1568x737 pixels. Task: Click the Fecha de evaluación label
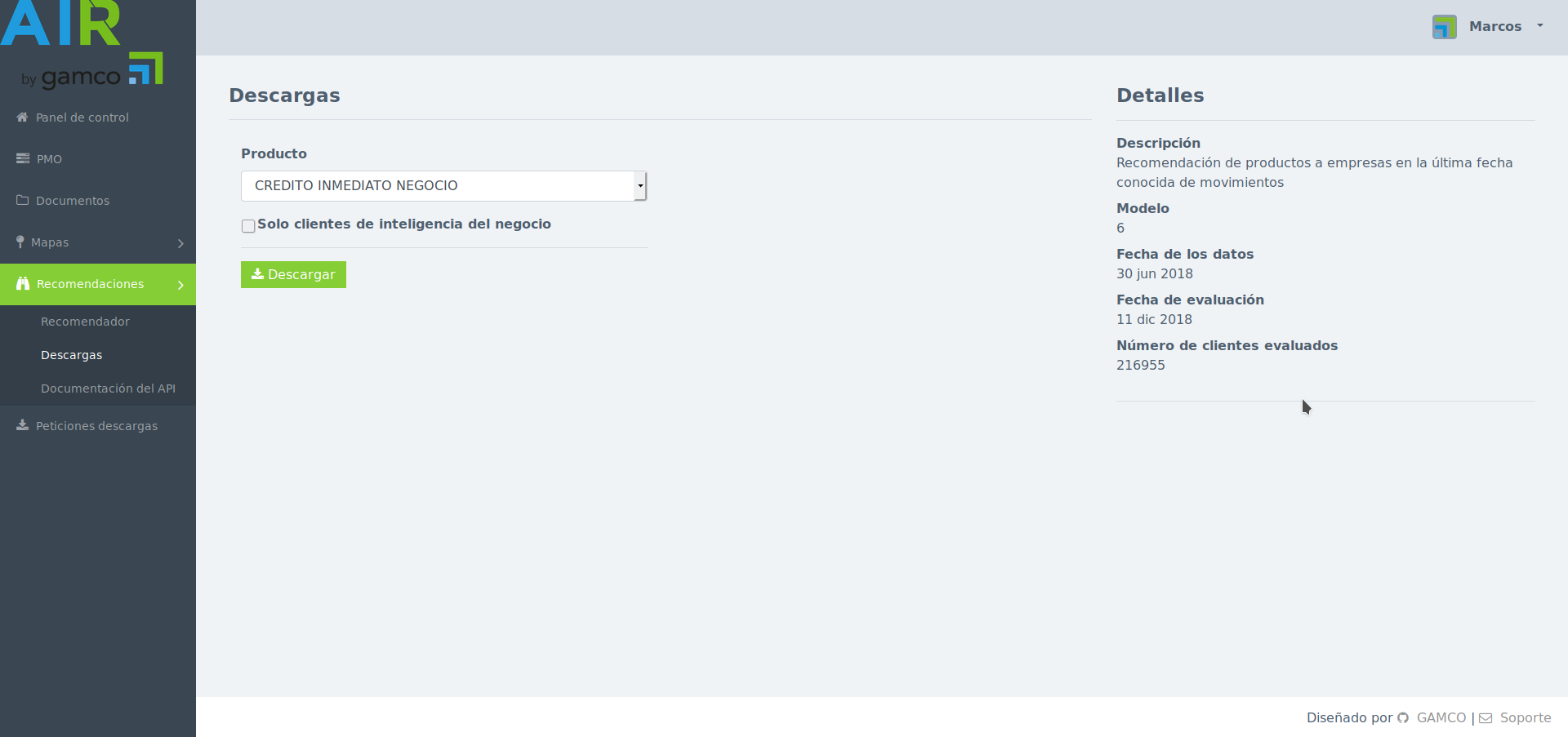tap(1190, 300)
